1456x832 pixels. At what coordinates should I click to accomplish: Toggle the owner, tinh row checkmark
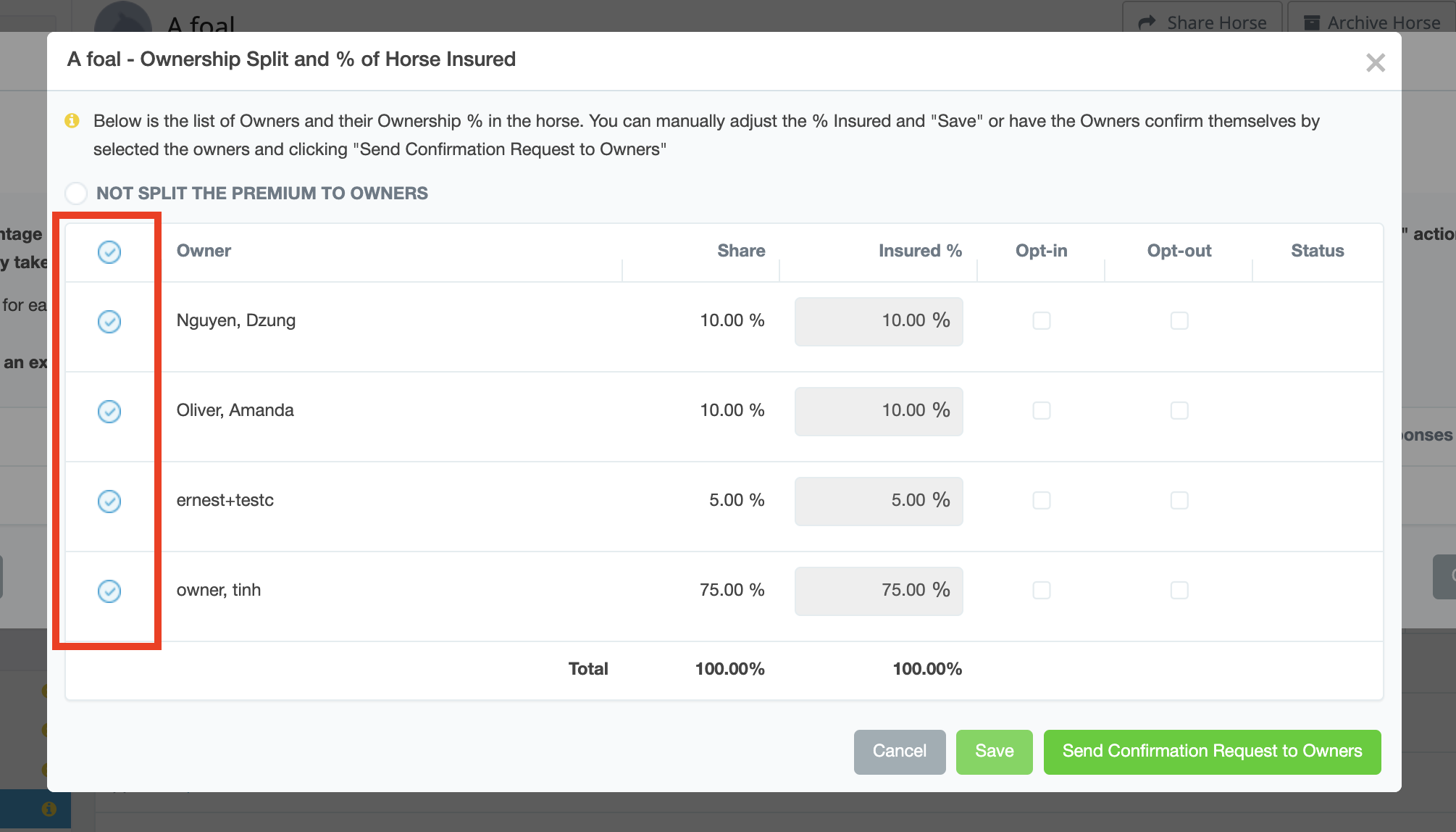point(109,591)
